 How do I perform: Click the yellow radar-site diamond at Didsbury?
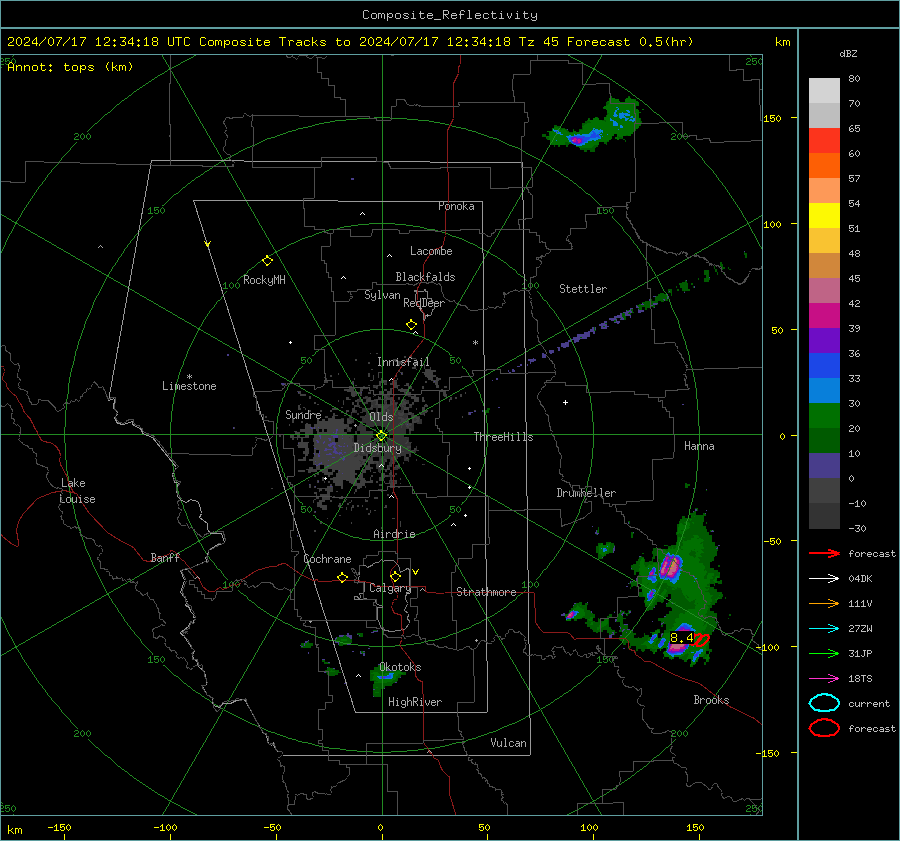(381, 436)
